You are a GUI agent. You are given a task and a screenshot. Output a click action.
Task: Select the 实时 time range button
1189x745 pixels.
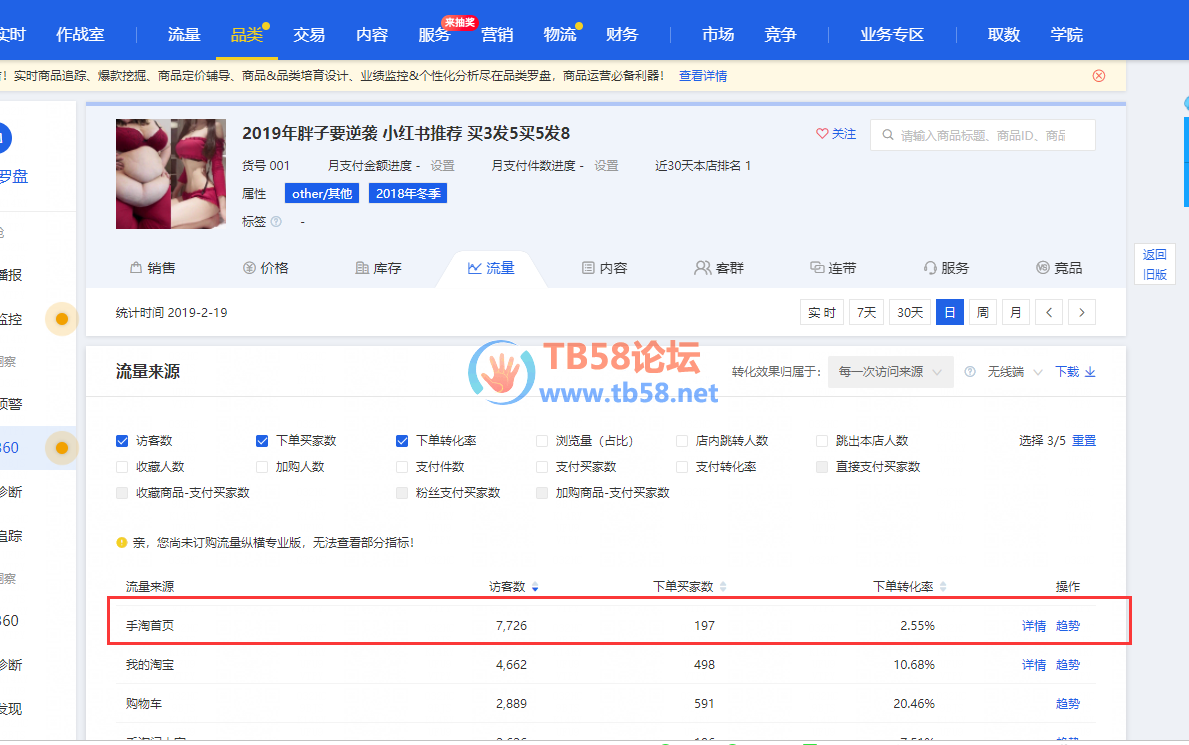pos(822,313)
